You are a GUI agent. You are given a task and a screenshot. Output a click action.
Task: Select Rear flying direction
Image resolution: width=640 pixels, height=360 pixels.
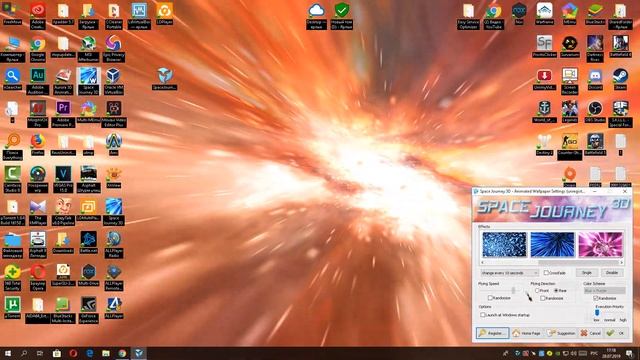pyautogui.click(x=556, y=291)
